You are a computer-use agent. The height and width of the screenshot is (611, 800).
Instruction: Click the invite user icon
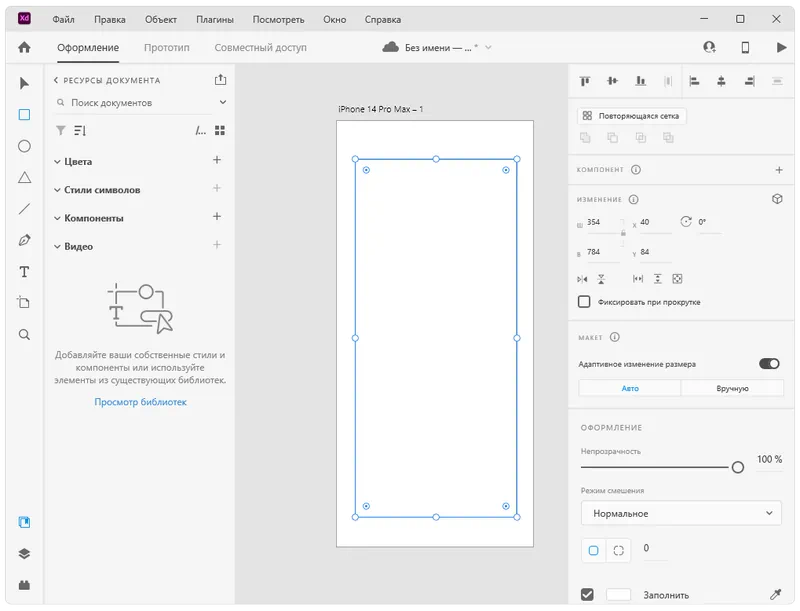[x=709, y=47]
